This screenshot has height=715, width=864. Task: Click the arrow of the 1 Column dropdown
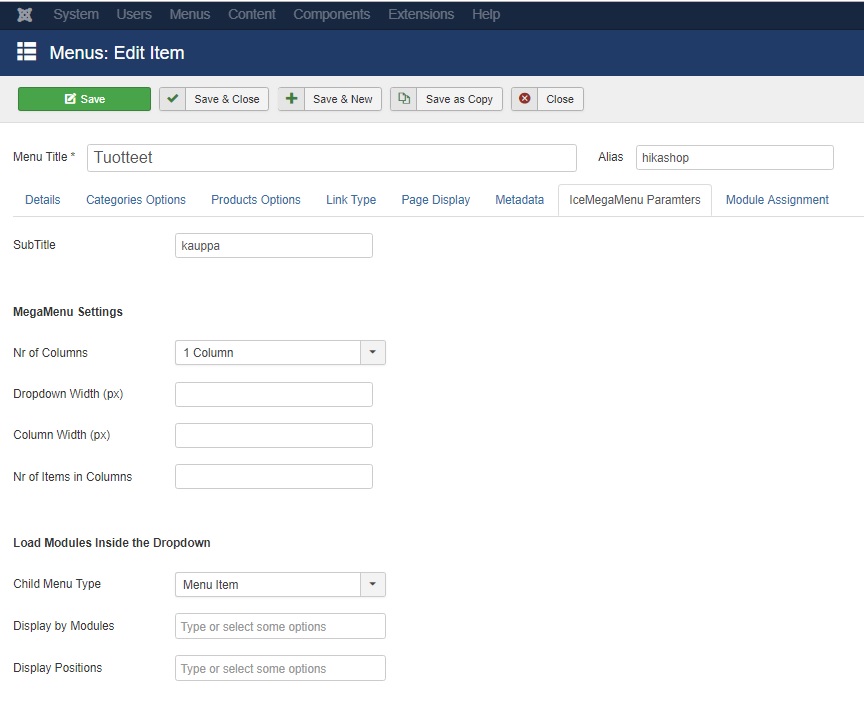pos(372,353)
